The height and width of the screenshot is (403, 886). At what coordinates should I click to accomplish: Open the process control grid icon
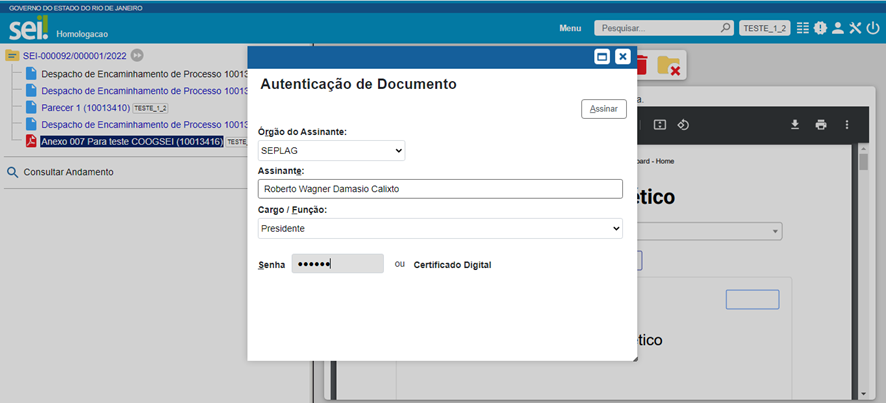coord(802,28)
